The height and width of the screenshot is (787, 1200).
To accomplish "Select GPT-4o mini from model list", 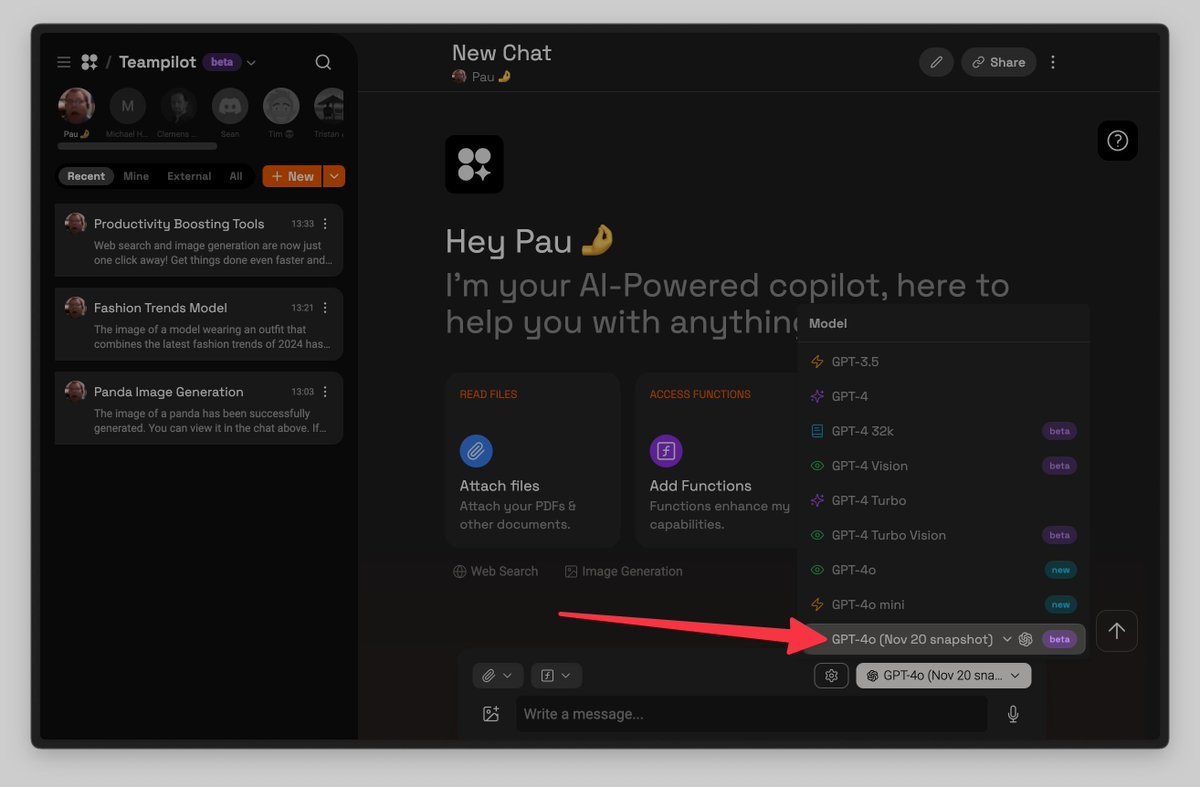I will 943,604.
